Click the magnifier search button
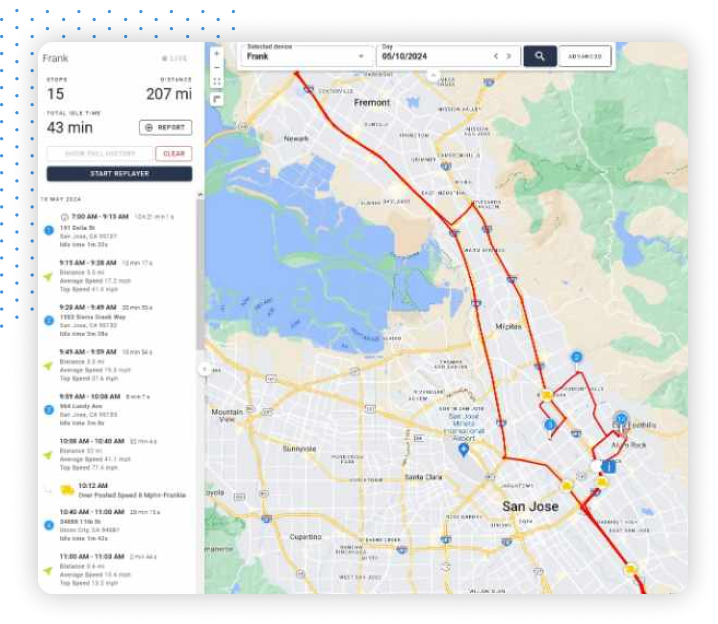 (539, 57)
